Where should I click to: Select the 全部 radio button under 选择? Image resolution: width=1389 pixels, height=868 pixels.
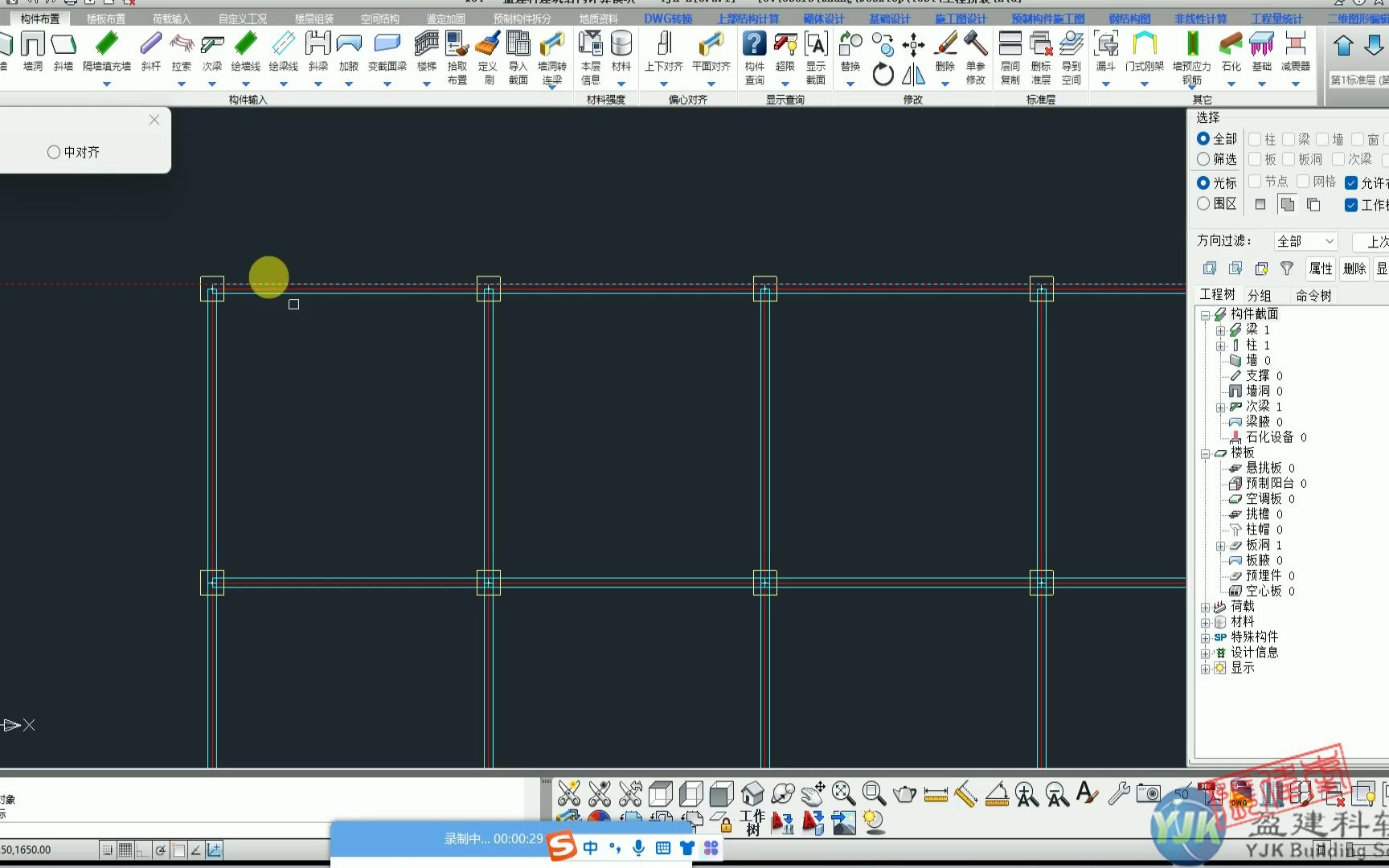pos(1203,138)
